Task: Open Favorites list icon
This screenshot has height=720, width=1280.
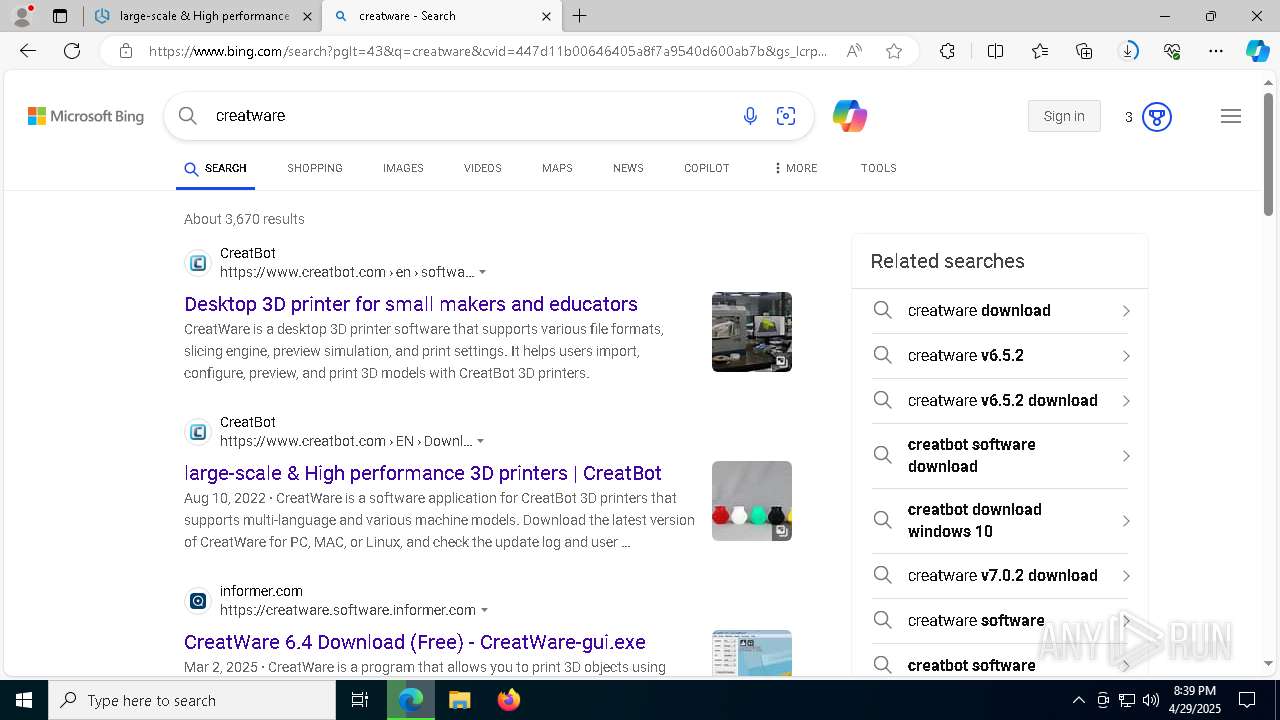Action: pyautogui.click(x=1040, y=51)
